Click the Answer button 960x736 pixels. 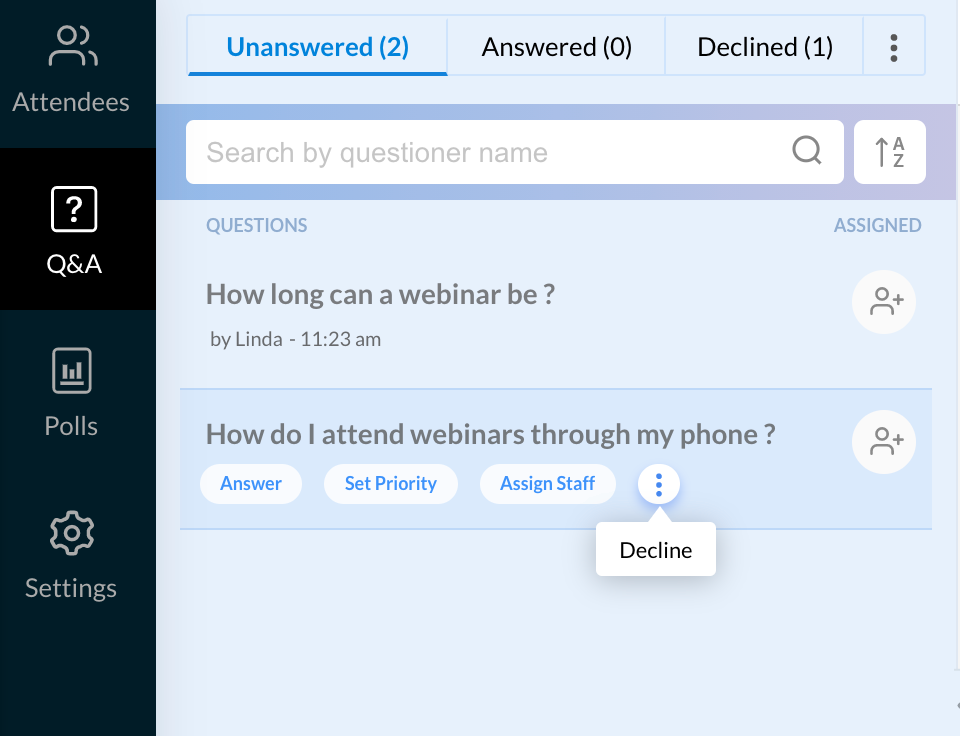250,483
